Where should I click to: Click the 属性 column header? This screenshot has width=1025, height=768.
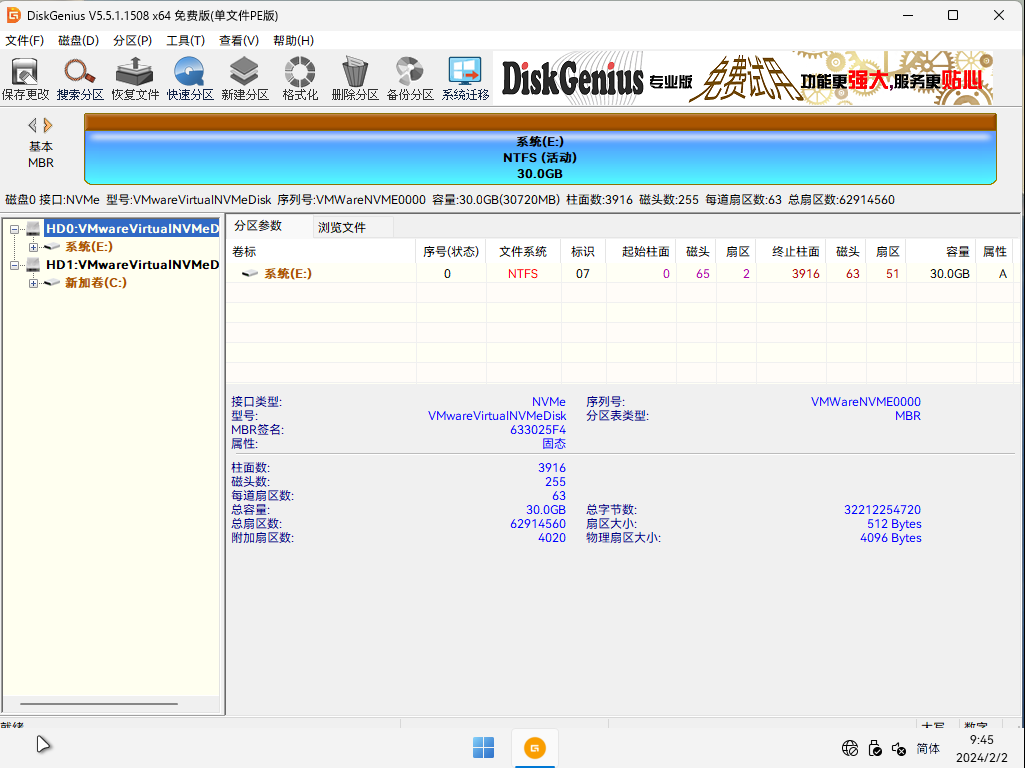point(995,252)
